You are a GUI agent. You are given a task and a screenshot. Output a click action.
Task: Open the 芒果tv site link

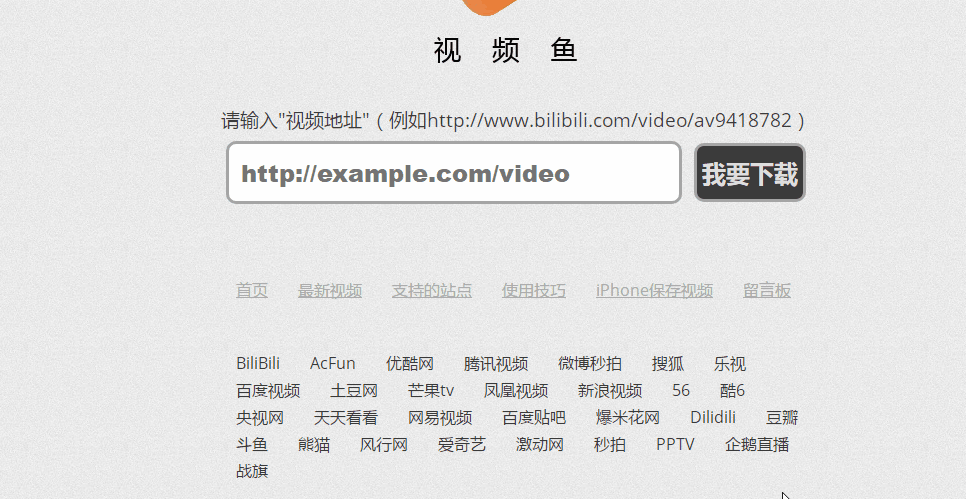click(x=431, y=391)
